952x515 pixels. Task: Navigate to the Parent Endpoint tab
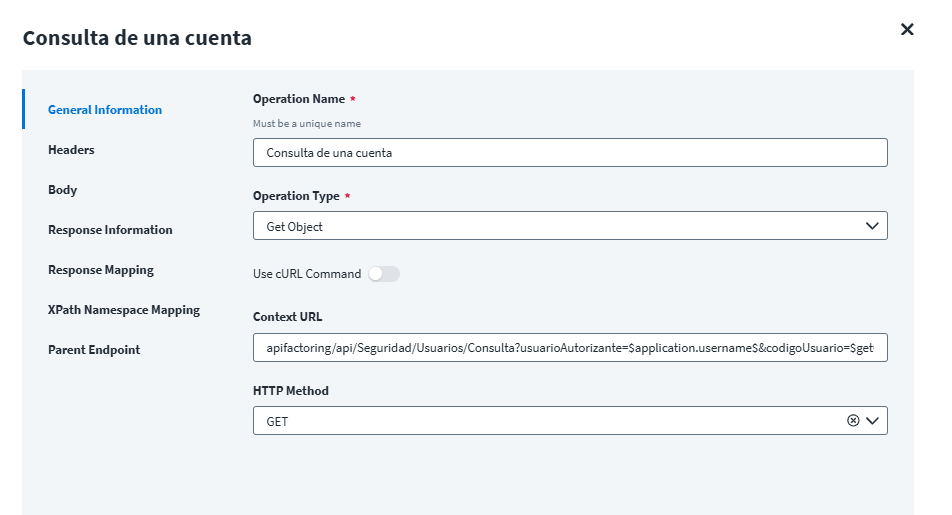(x=94, y=350)
